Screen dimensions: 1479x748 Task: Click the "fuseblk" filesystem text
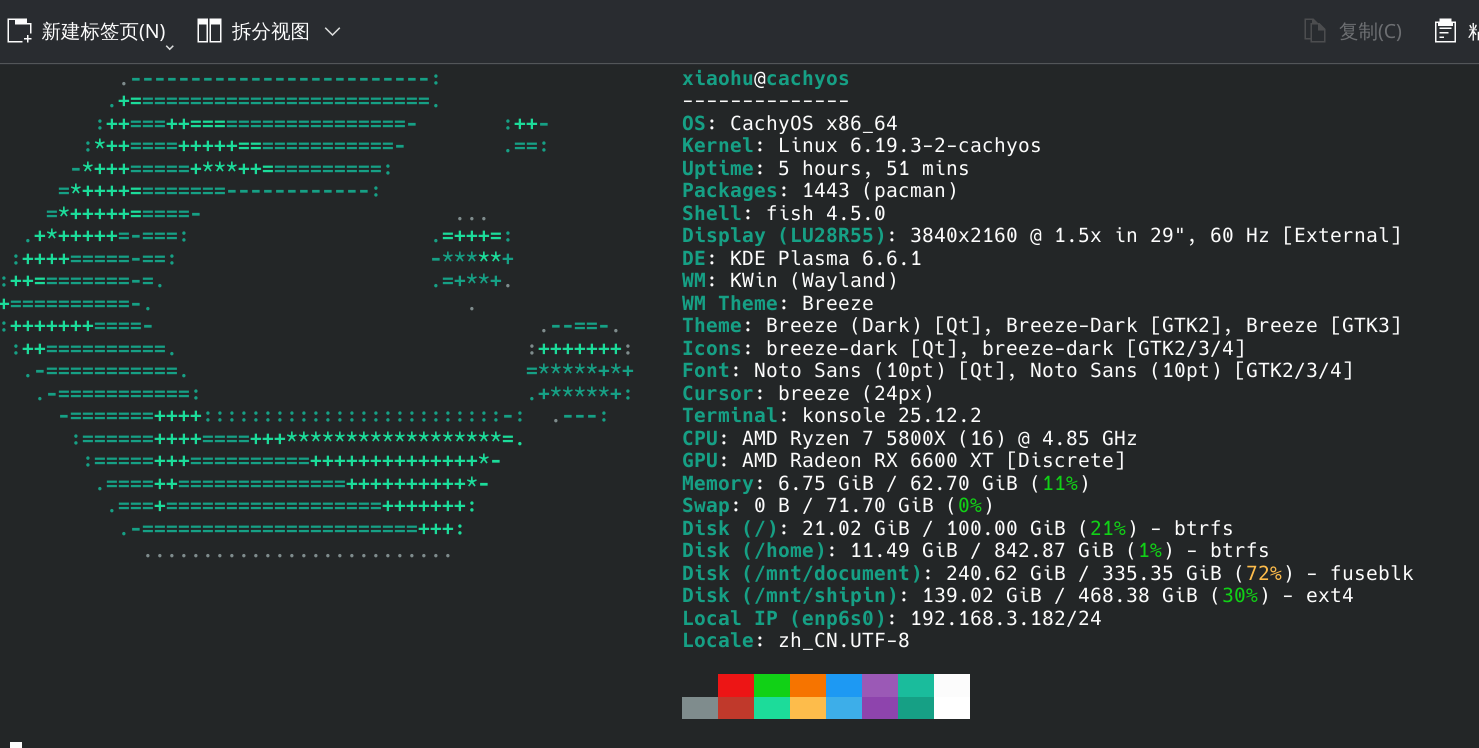(x=1372, y=574)
